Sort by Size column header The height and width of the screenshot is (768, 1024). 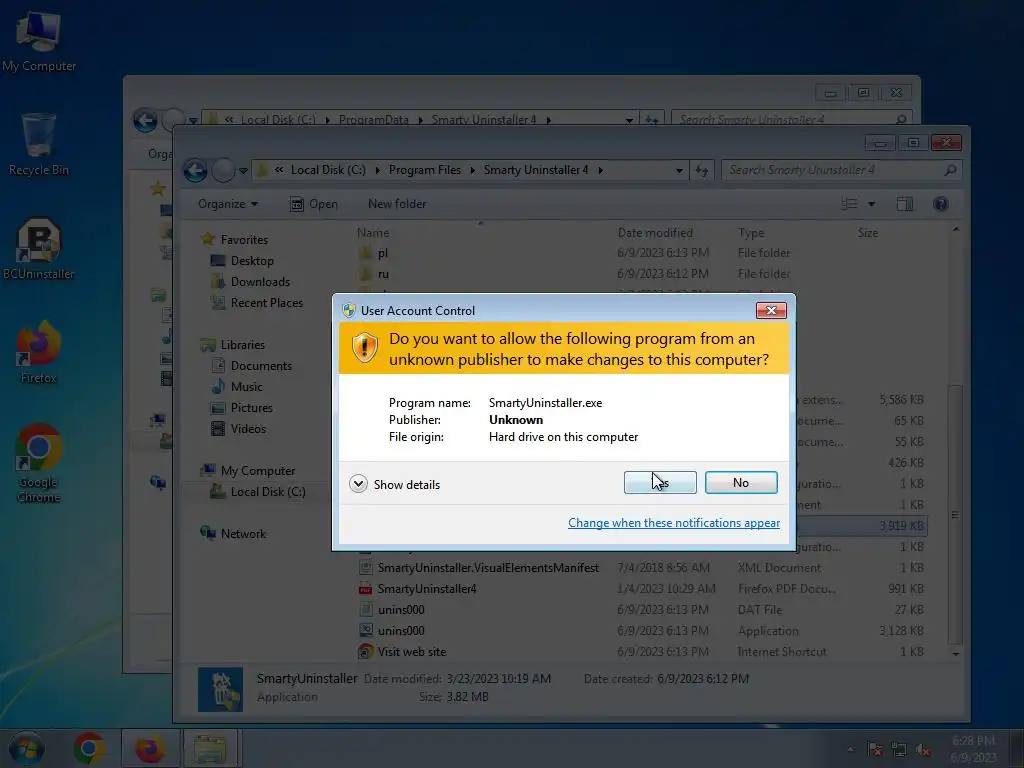[x=867, y=232]
